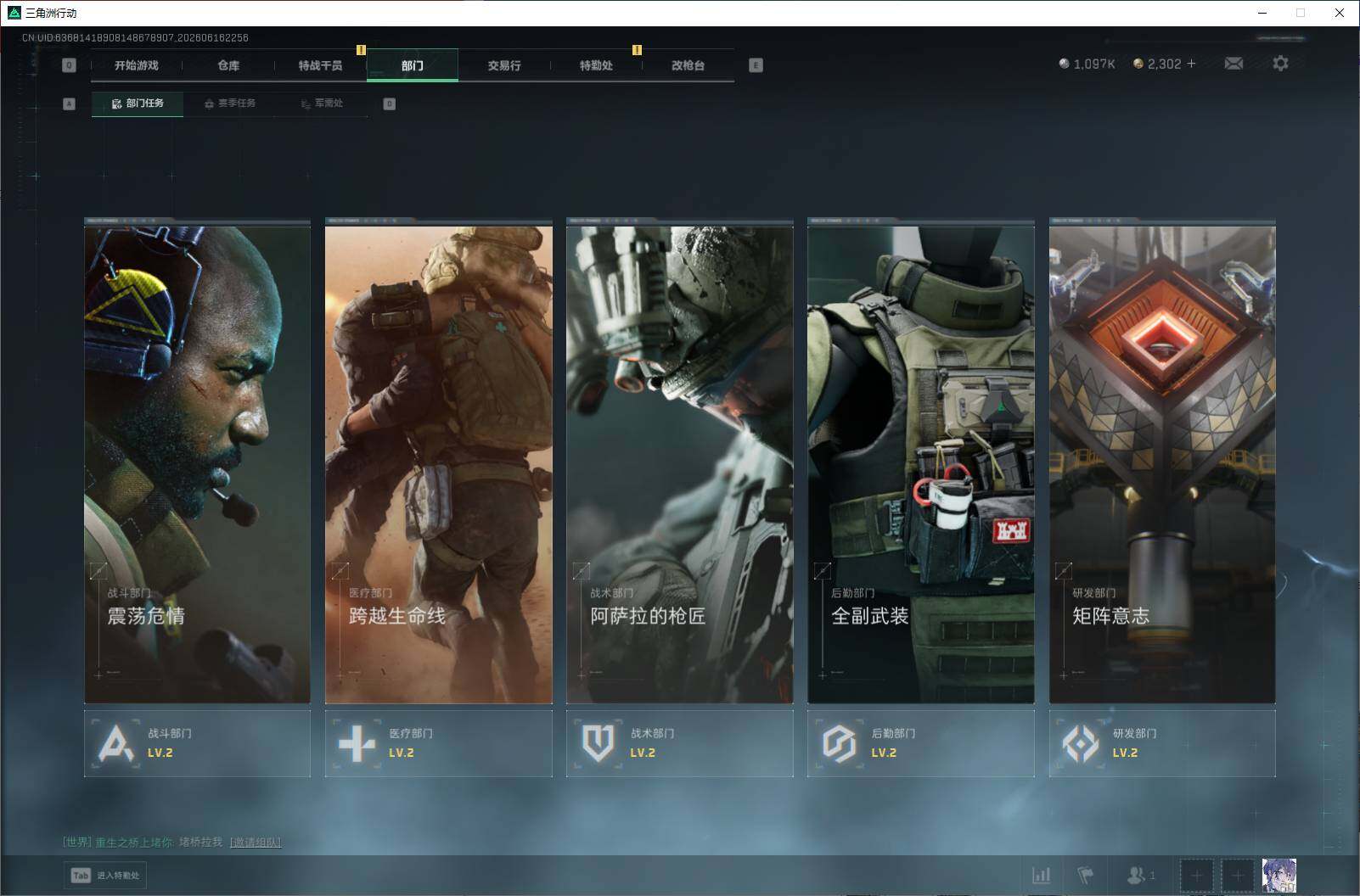Click the first empty teammate plus slot

point(1196,876)
